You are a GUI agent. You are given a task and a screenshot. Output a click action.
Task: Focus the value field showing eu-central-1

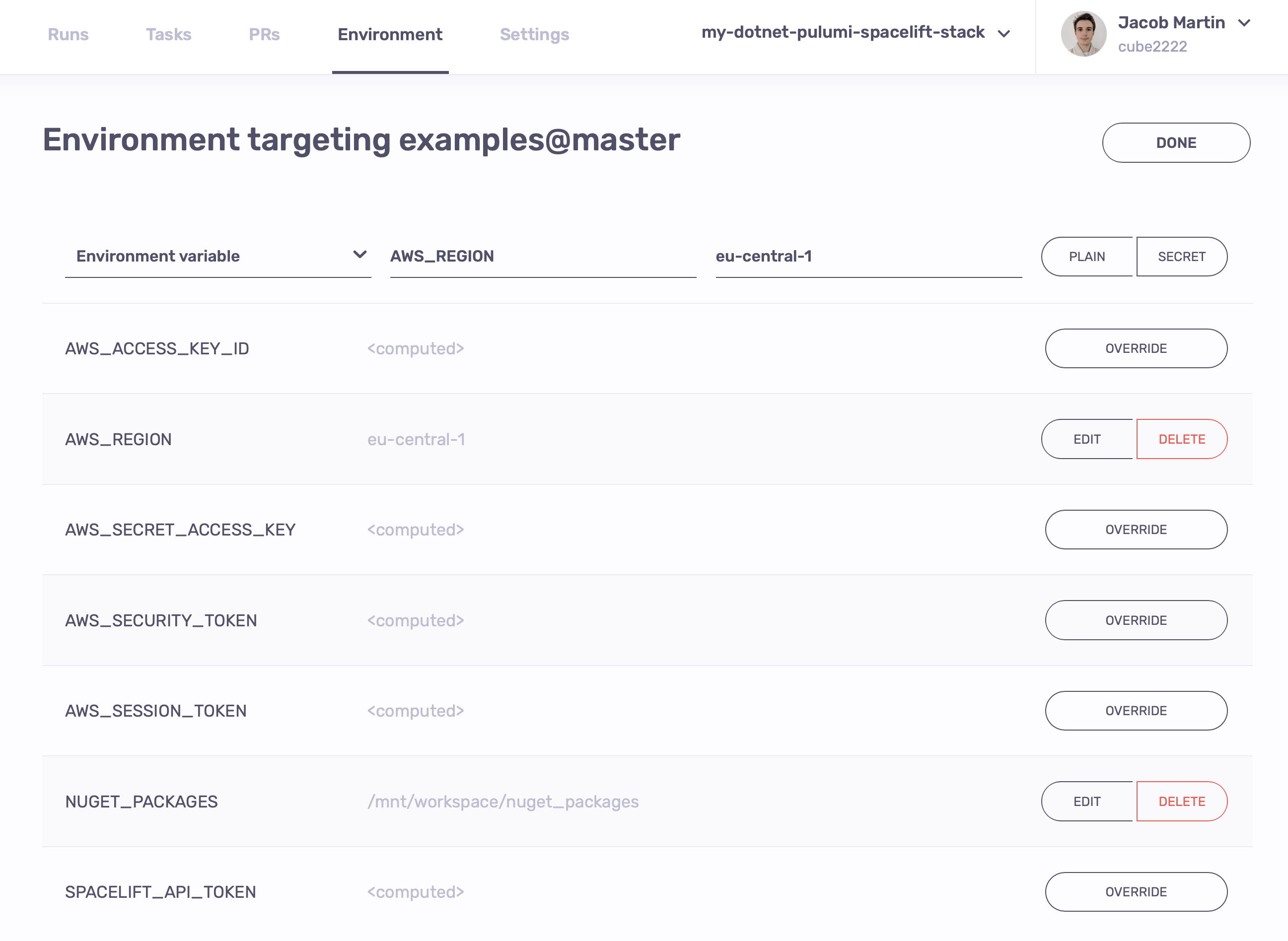click(x=868, y=256)
